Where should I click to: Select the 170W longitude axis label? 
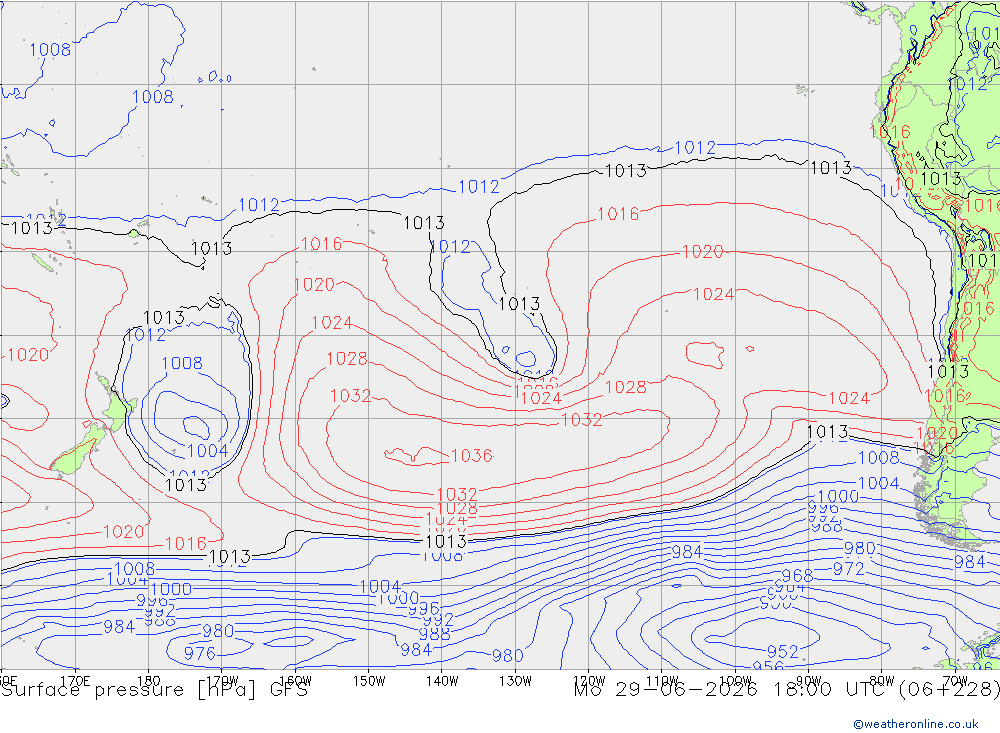(222, 681)
